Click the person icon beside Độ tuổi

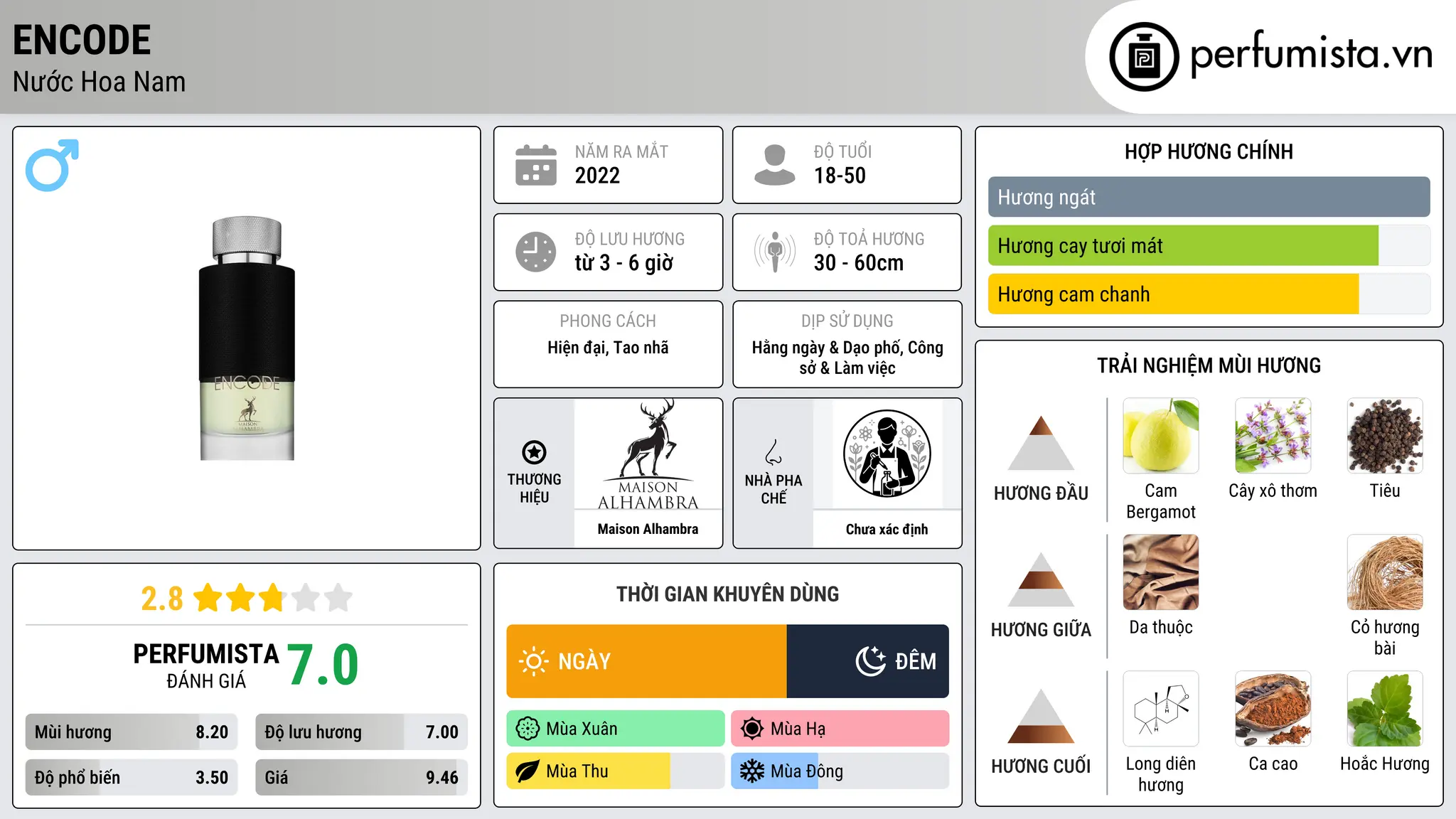click(x=775, y=165)
